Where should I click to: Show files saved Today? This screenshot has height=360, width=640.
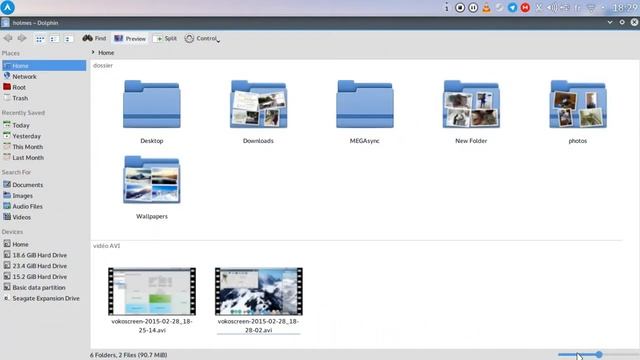(x=44, y=125)
